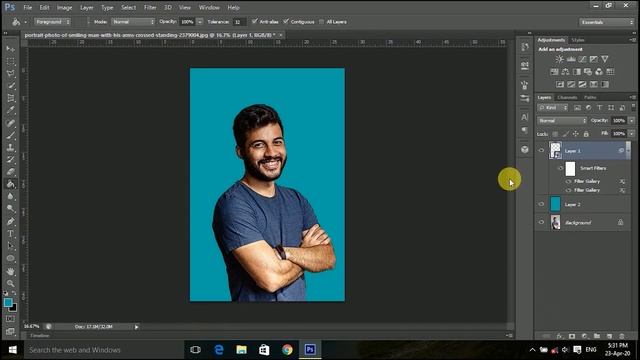The width and height of the screenshot is (640, 360).
Task: Toggle Background layer visibility eye
Action: coord(541,222)
